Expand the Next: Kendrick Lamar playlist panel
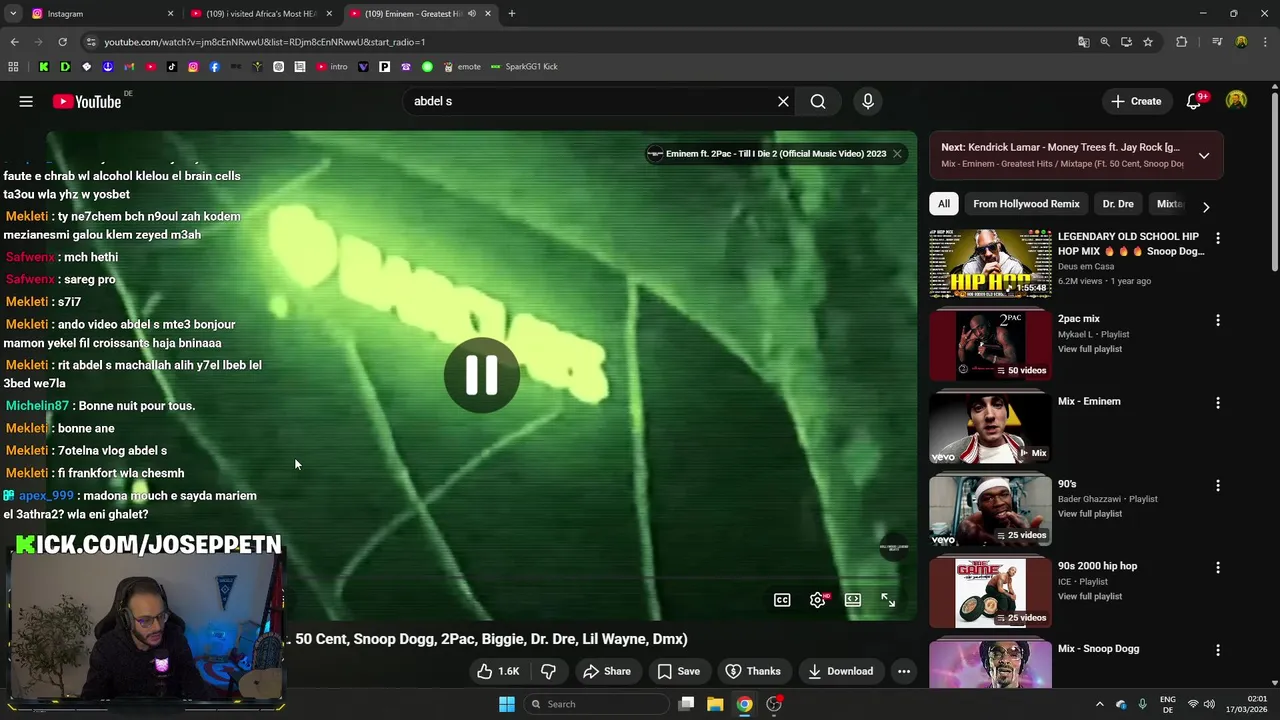This screenshot has width=1280, height=720. pos(1204,156)
